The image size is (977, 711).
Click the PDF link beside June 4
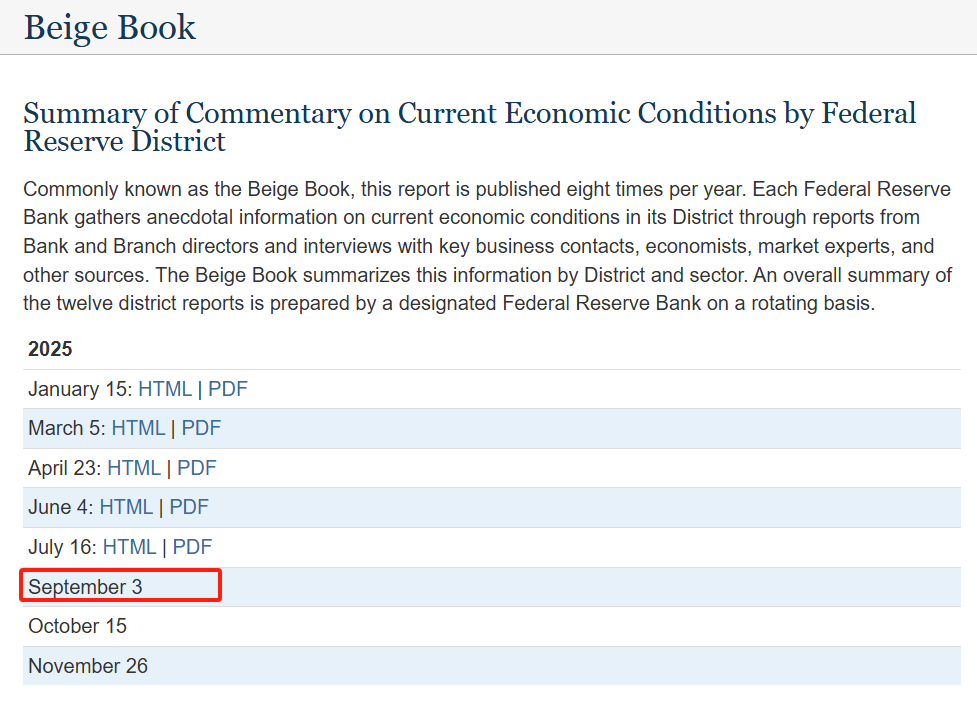(189, 507)
